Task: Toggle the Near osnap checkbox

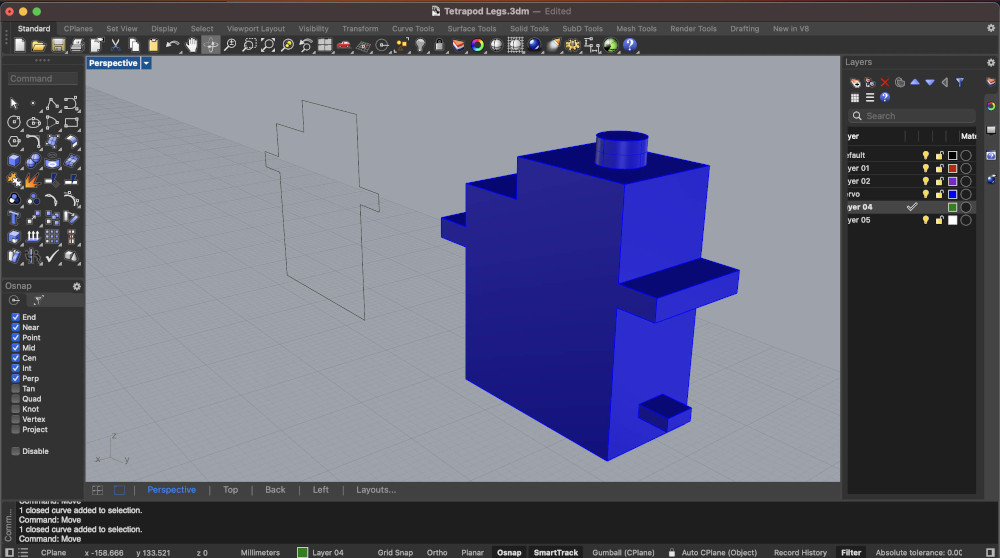Action: click(15, 327)
